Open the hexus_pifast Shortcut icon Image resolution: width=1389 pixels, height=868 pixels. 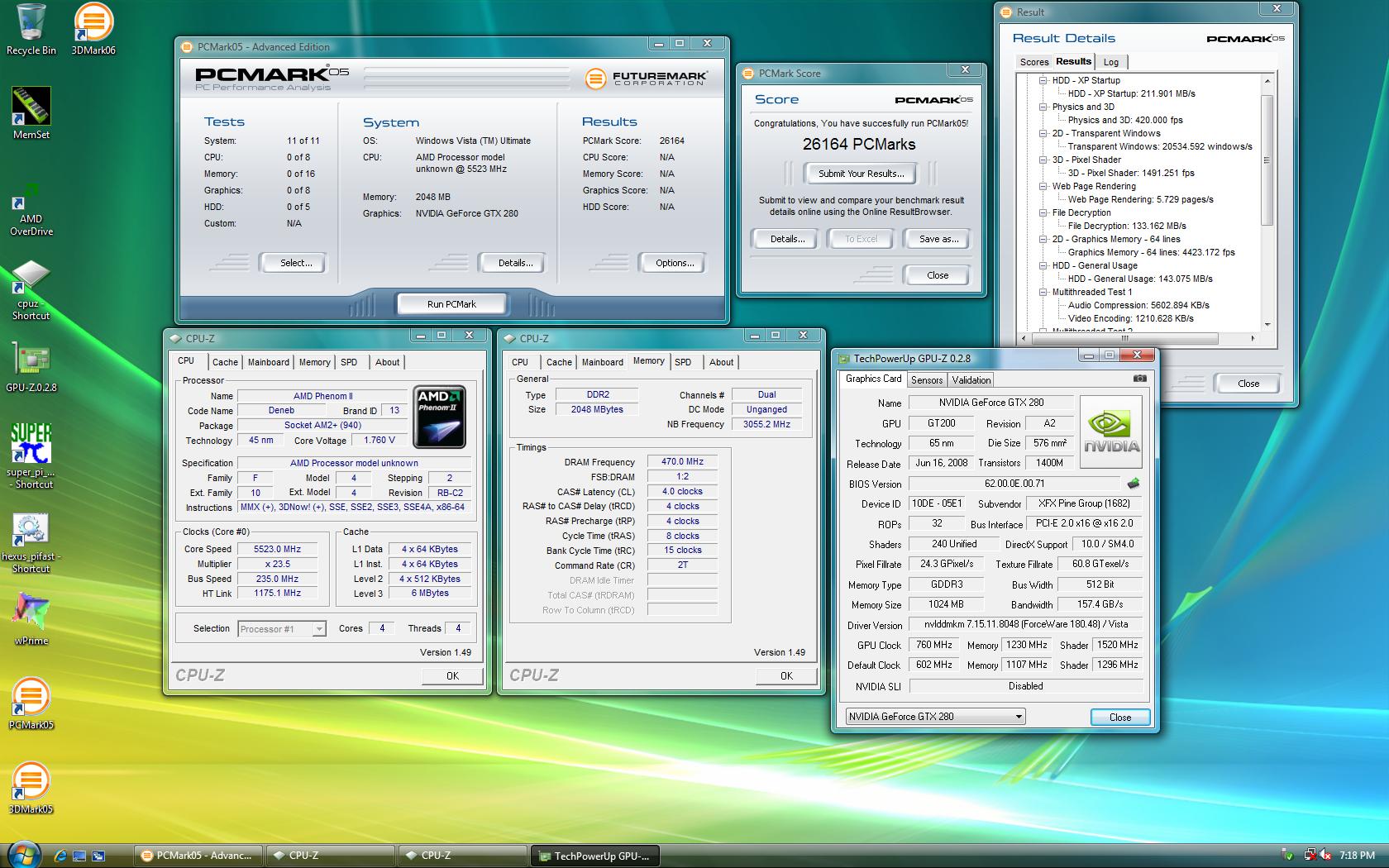pos(31,542)
